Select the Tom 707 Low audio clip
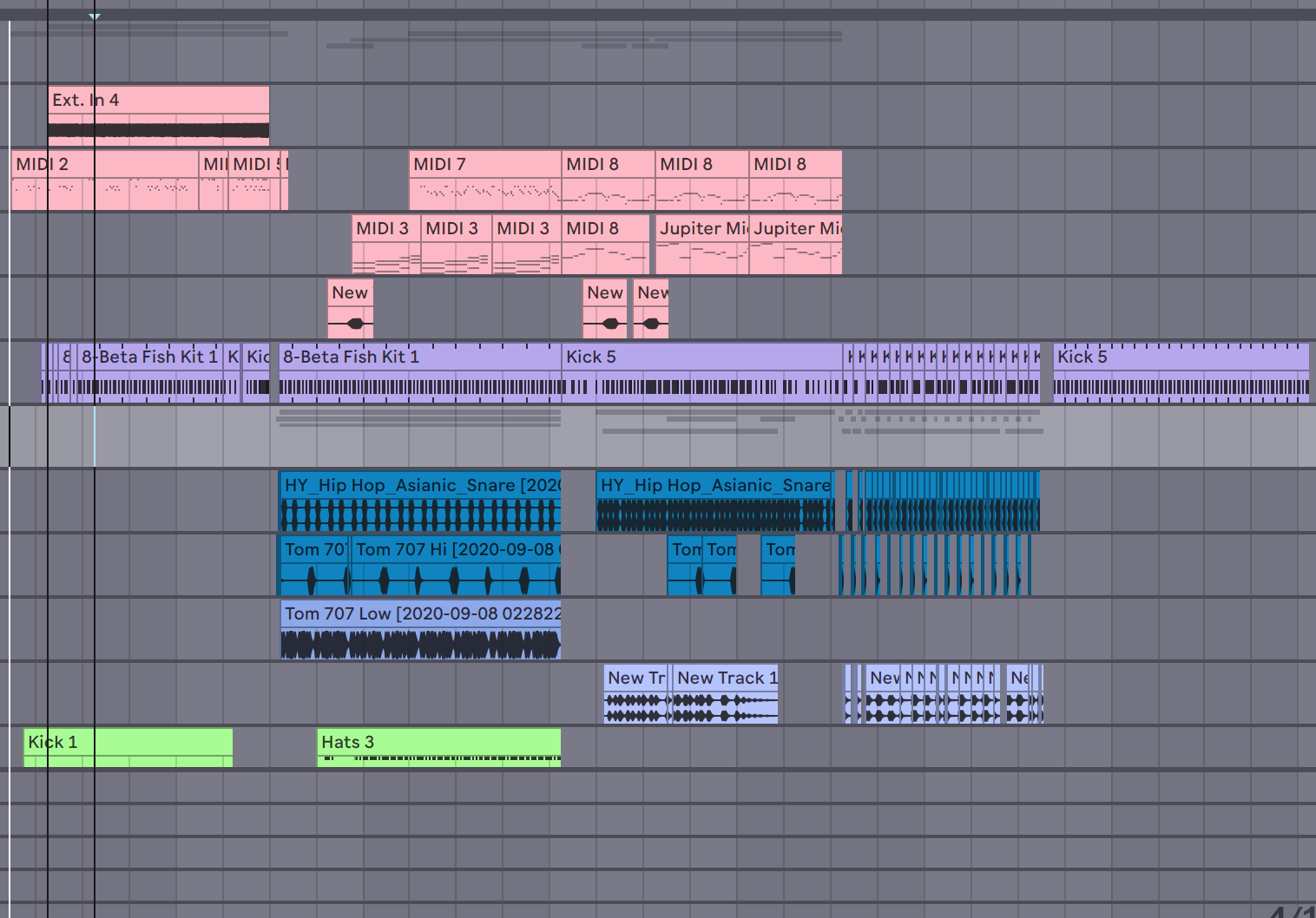The height and width of the screenshot is (918, 1316). 420,630
